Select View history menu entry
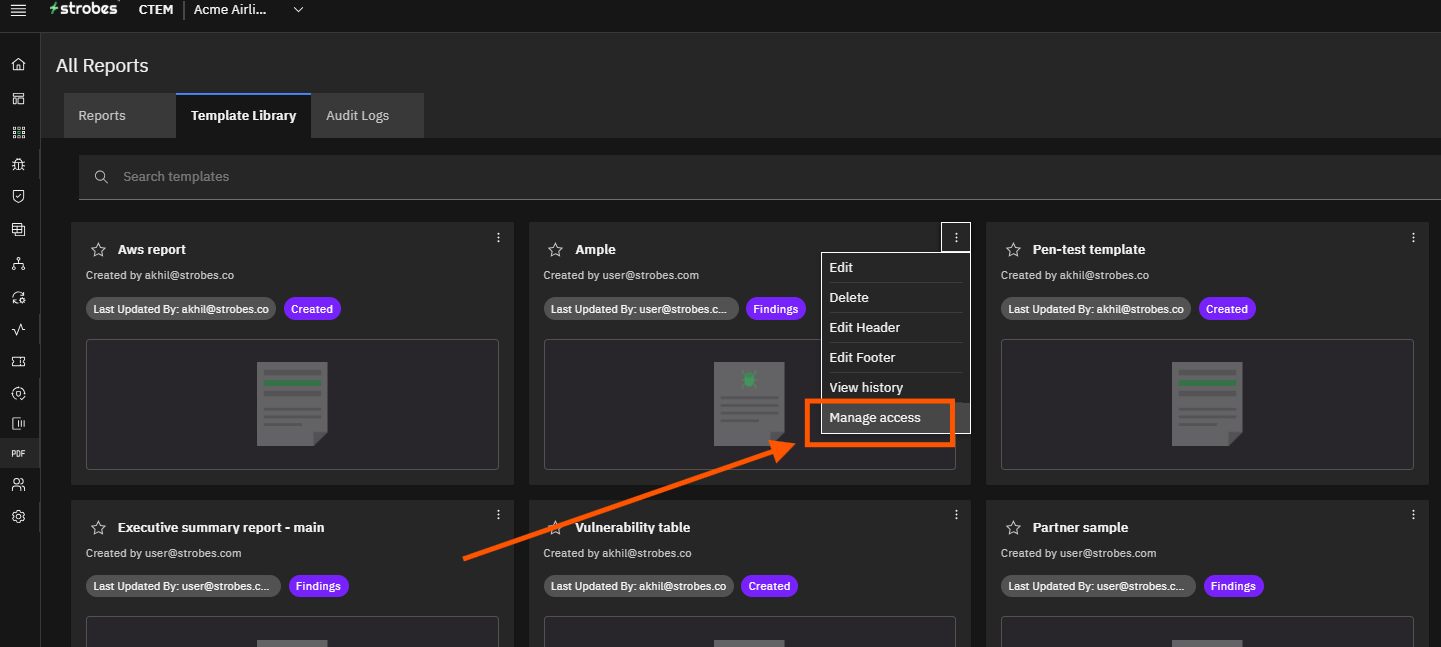1441x647 pixels. click(x=895, y=388)
